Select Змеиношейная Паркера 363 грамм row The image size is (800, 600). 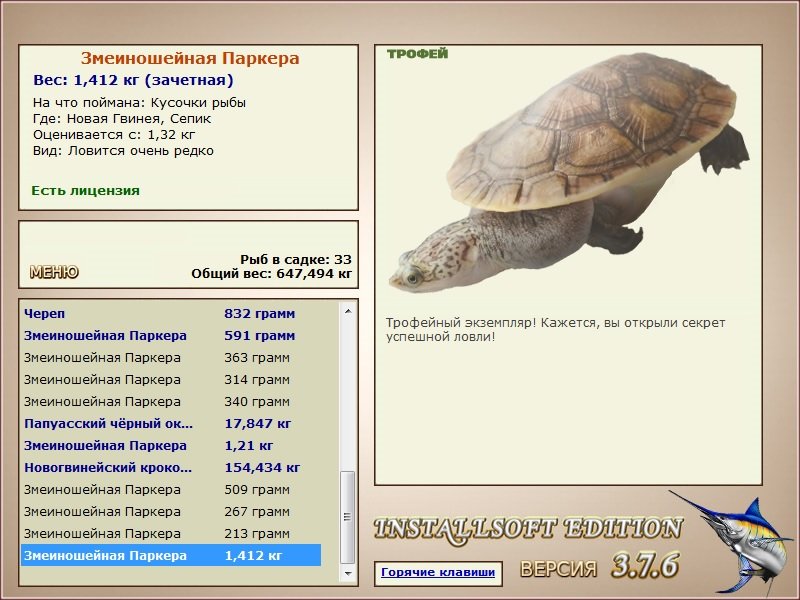(171, 358)
